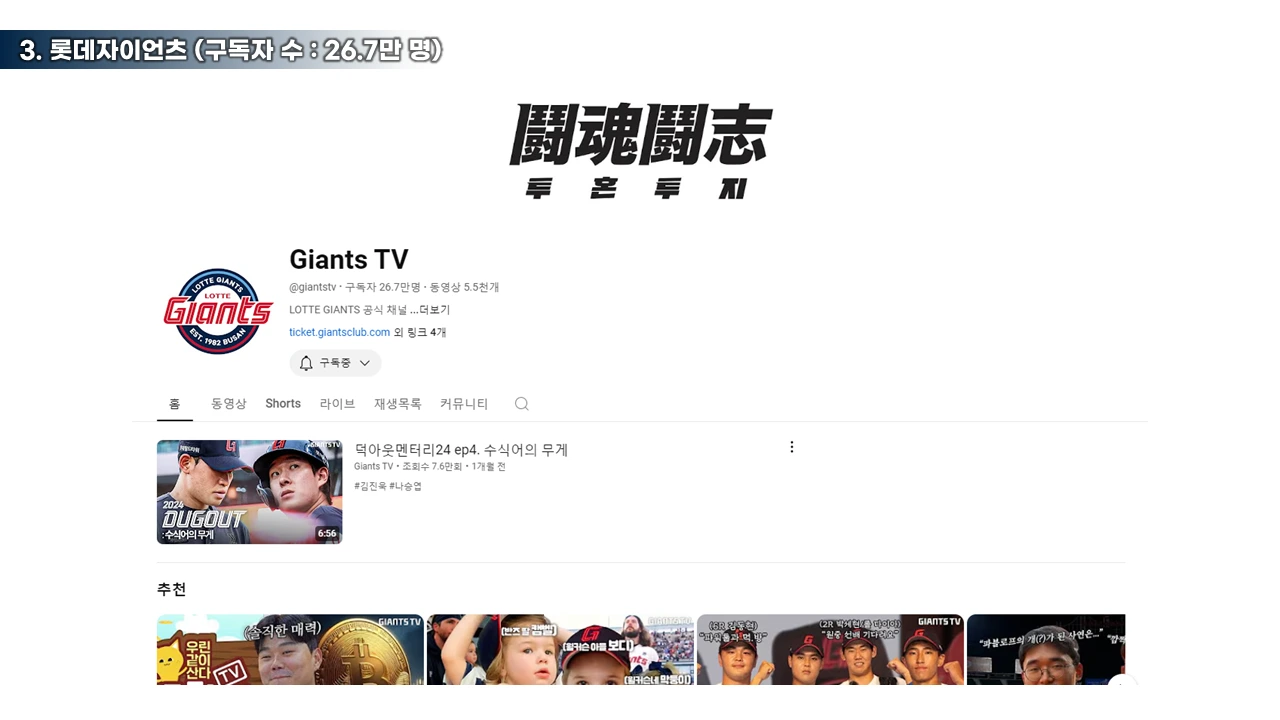Viewport: 1280px width, 720px height.
Task: Click the #나승엽 hashtag
Action: (405, 486)
